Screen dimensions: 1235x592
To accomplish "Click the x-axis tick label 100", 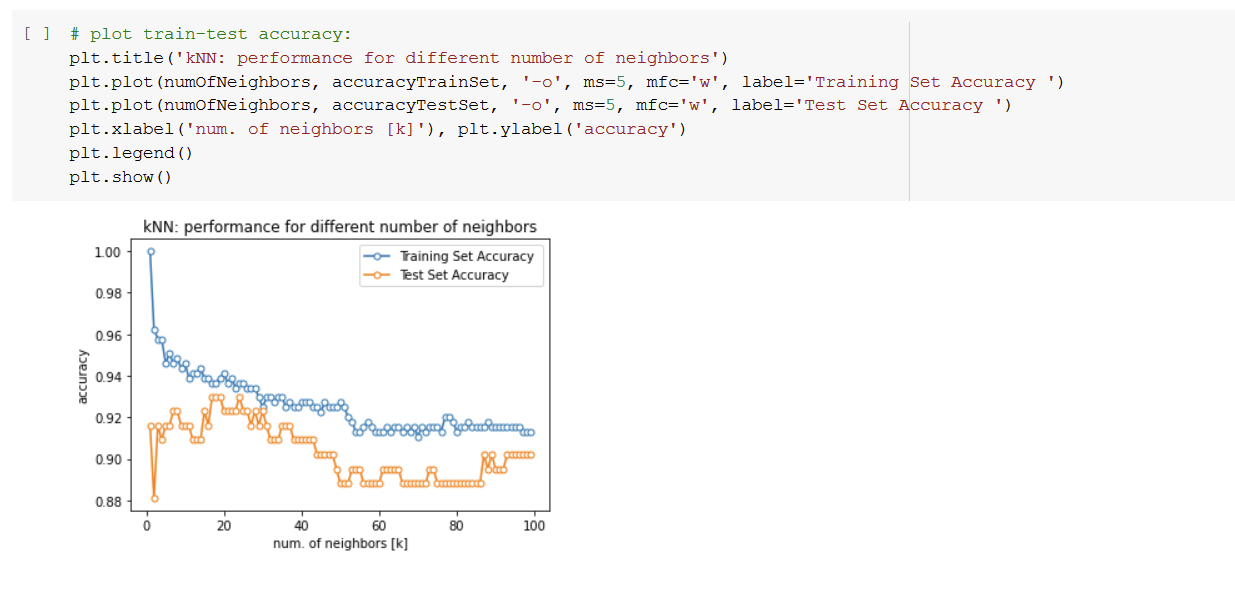I will coord(534,526).
